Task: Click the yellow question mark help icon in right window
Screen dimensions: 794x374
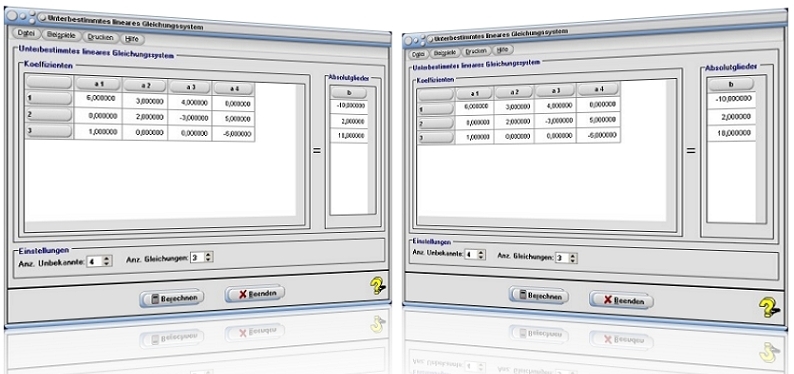Action: click(x=769, y=307)
